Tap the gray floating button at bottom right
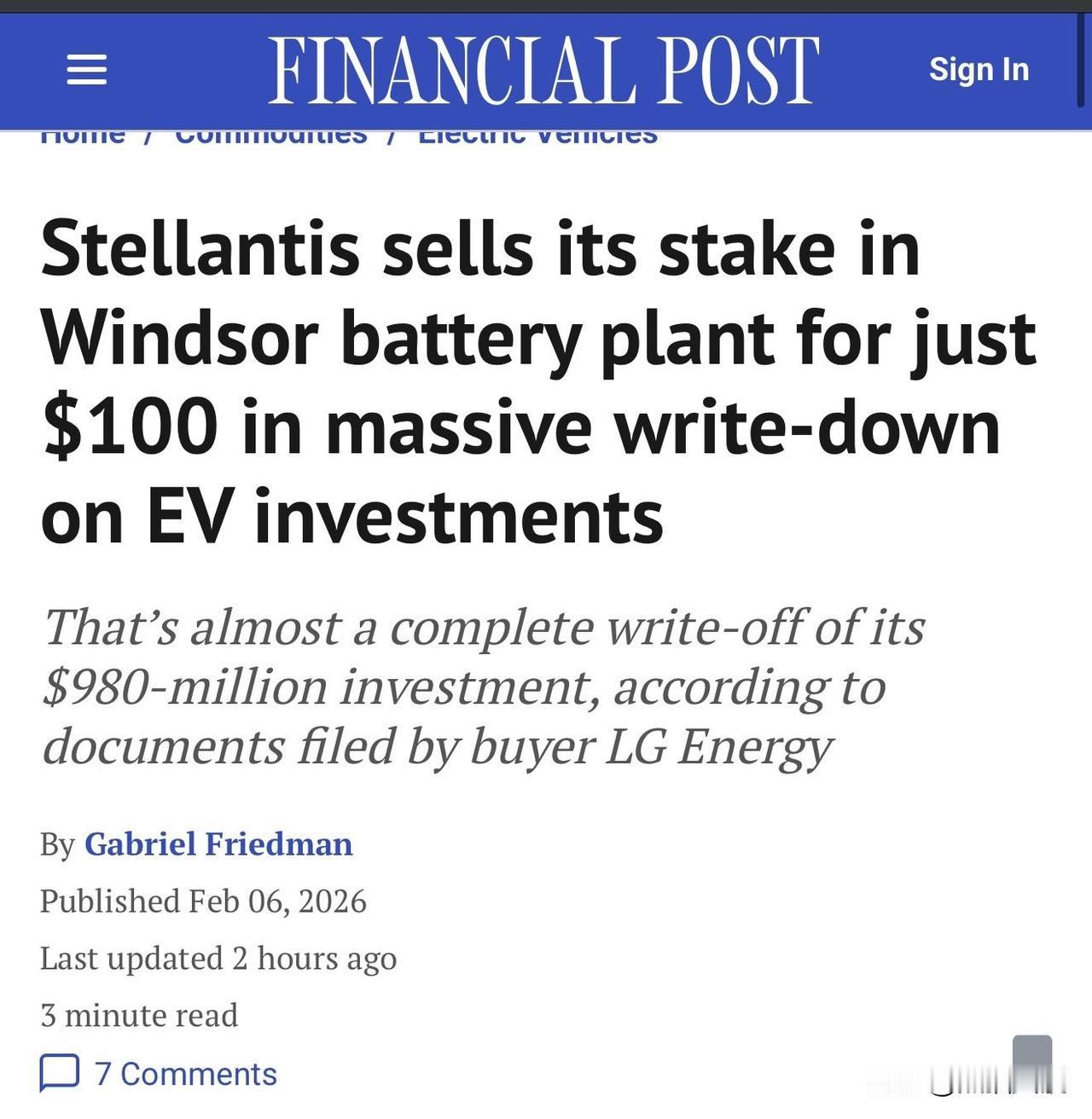 1031,1058
